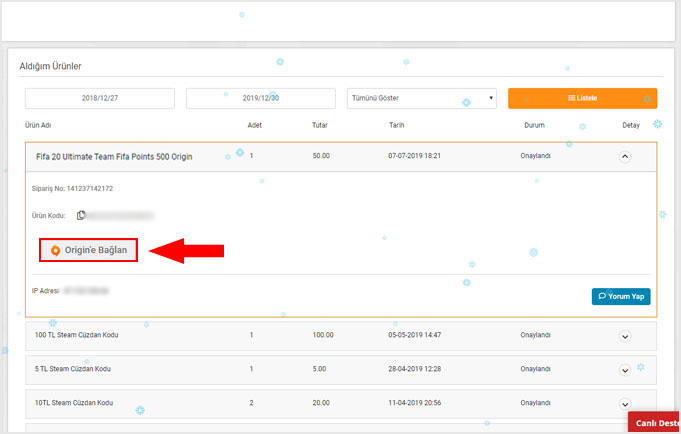
Task: Copy the product code with the copy icon
Action: coord(81,215)
